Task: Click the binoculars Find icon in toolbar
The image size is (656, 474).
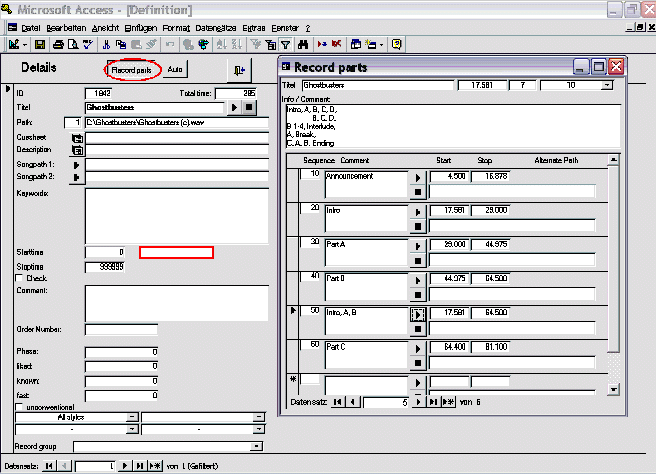Action: coord(219,44)
